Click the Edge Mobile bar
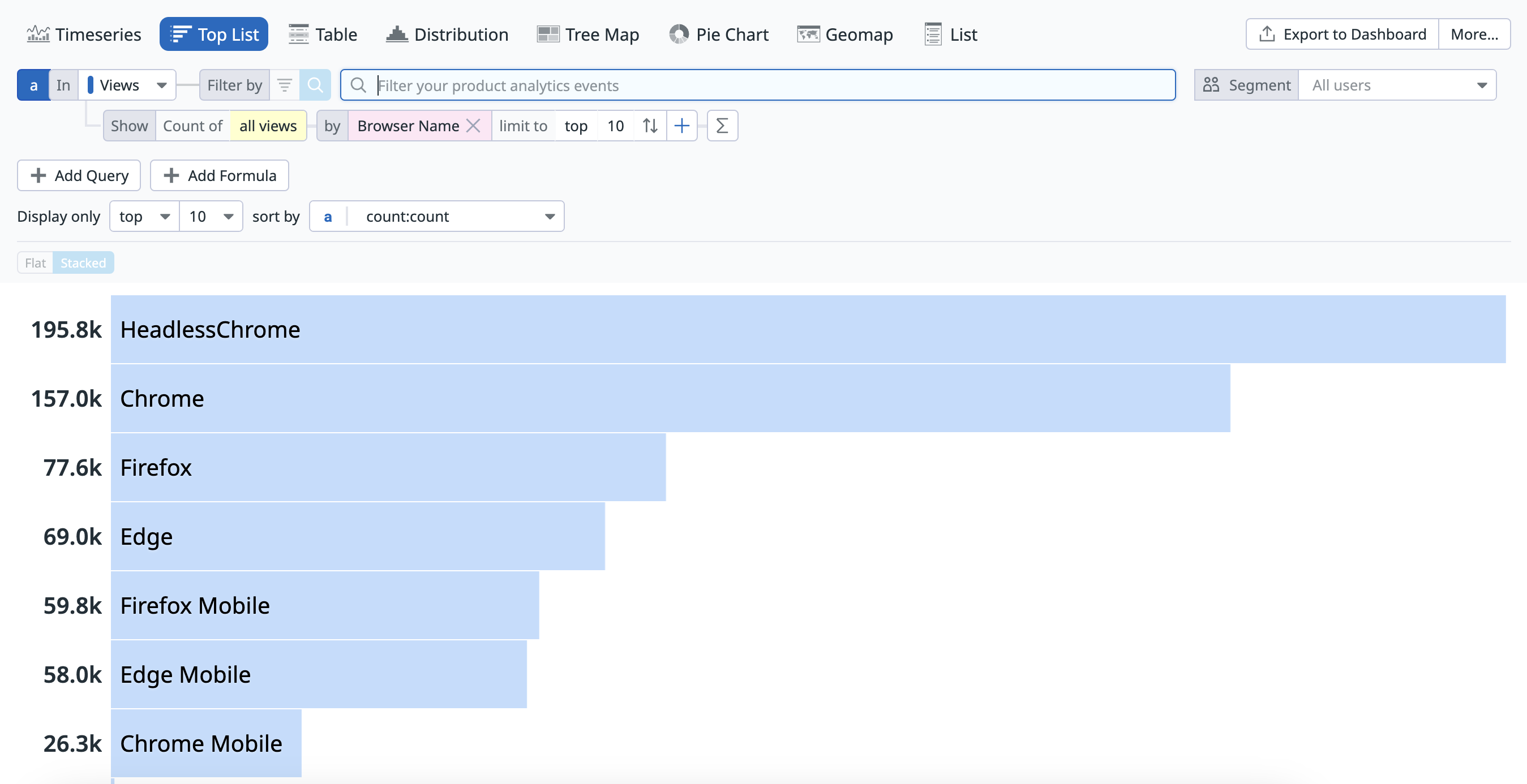The image size is (1527, 784). (x=319, y=674)
